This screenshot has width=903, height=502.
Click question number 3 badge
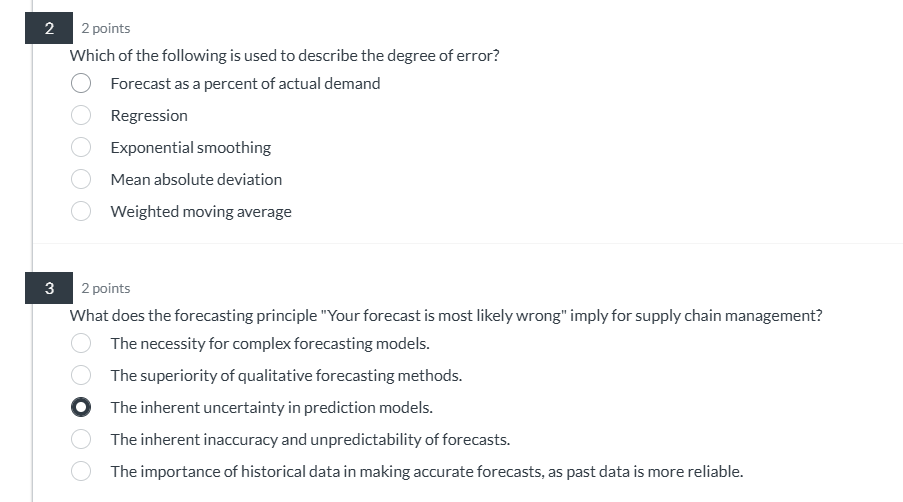coord(49,288)
